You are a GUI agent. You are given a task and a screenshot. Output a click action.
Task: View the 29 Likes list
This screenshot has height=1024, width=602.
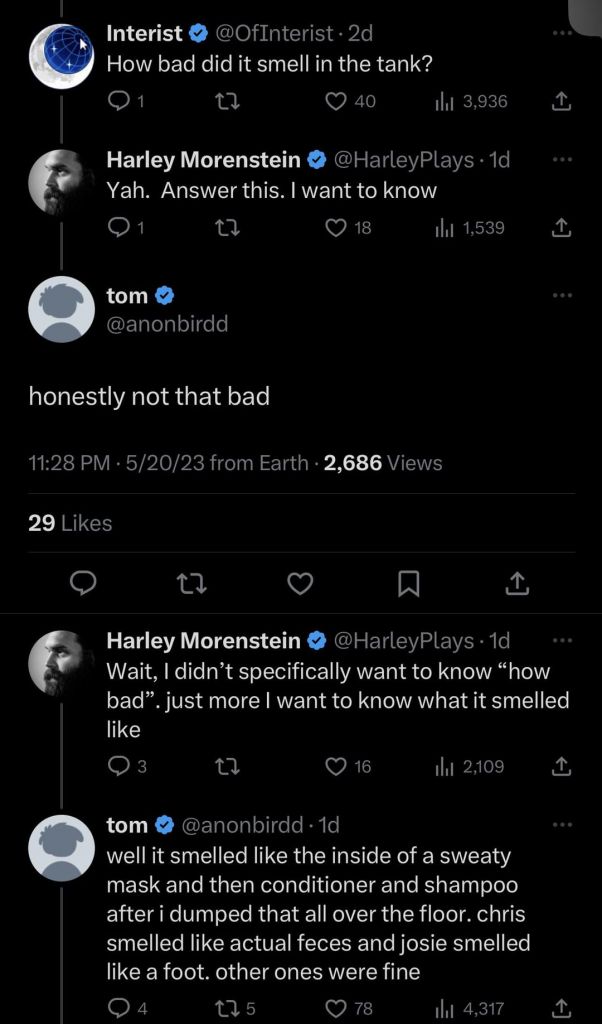[x=71, y=523]
